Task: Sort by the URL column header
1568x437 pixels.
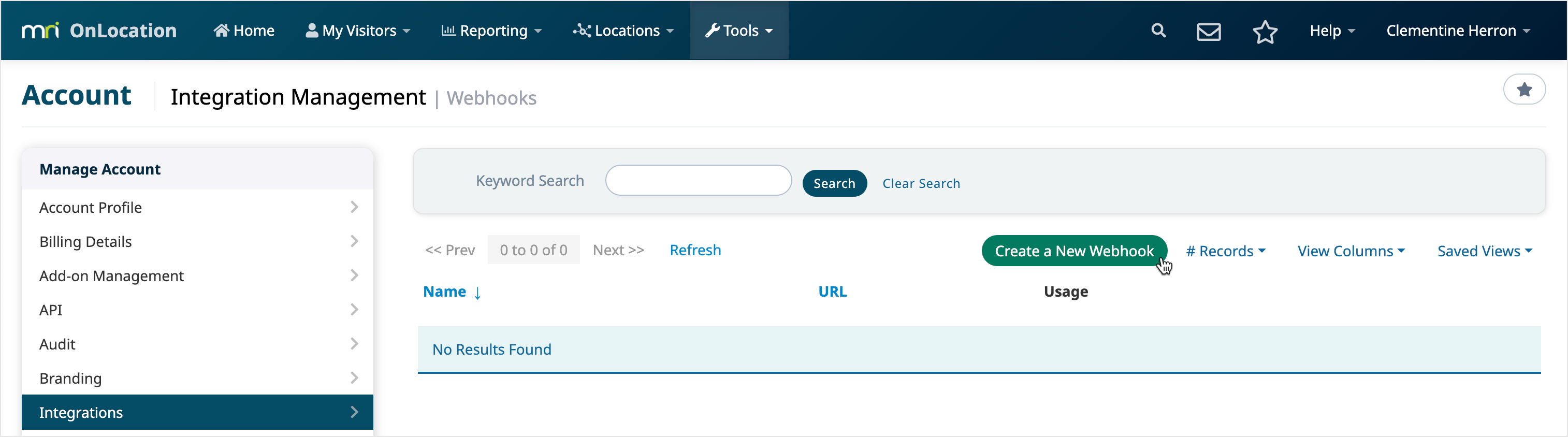Action: coord(832,292)
